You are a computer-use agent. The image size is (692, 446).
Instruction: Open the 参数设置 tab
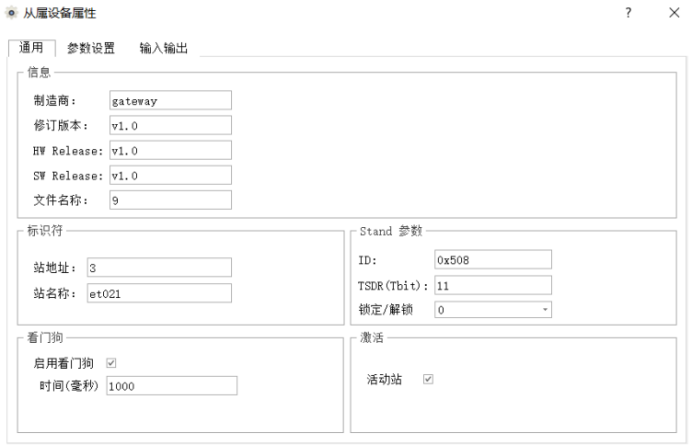(x=91, y=48)
